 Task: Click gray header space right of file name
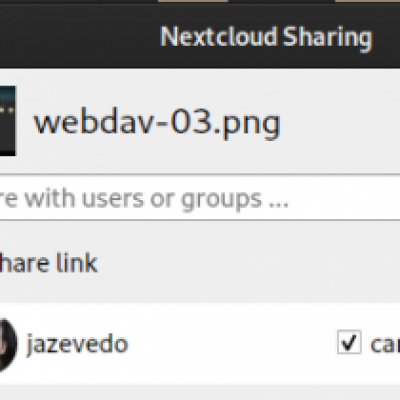pos(340,122)
